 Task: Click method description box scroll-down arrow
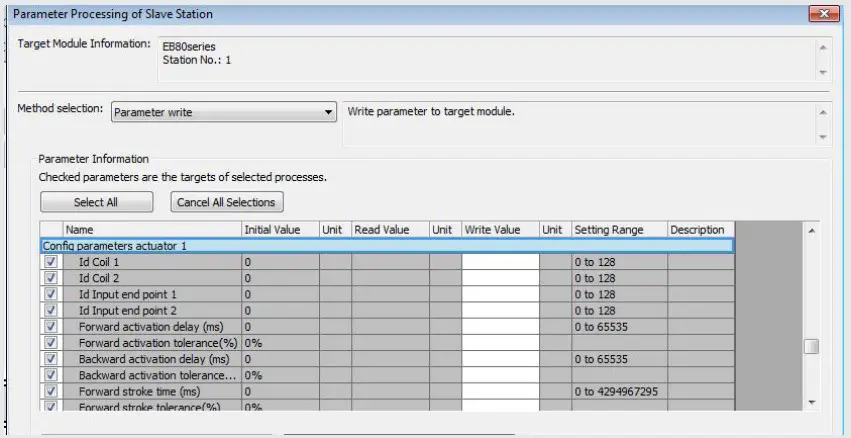tap(823, 137)
